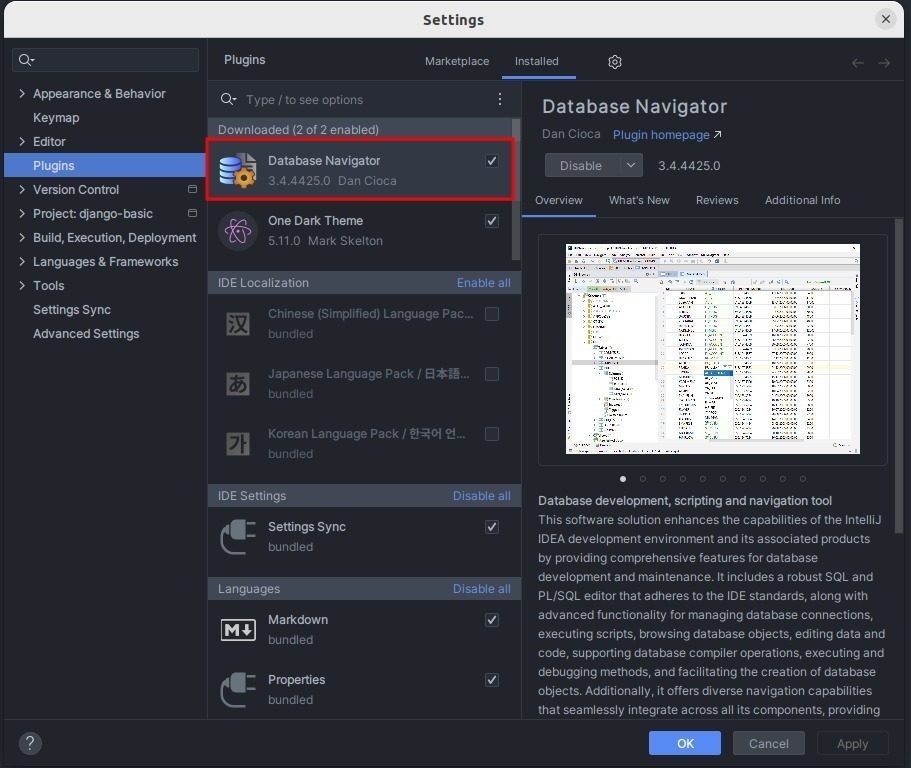
Task: Open the Additional Info tab
Action: point(802,200)
